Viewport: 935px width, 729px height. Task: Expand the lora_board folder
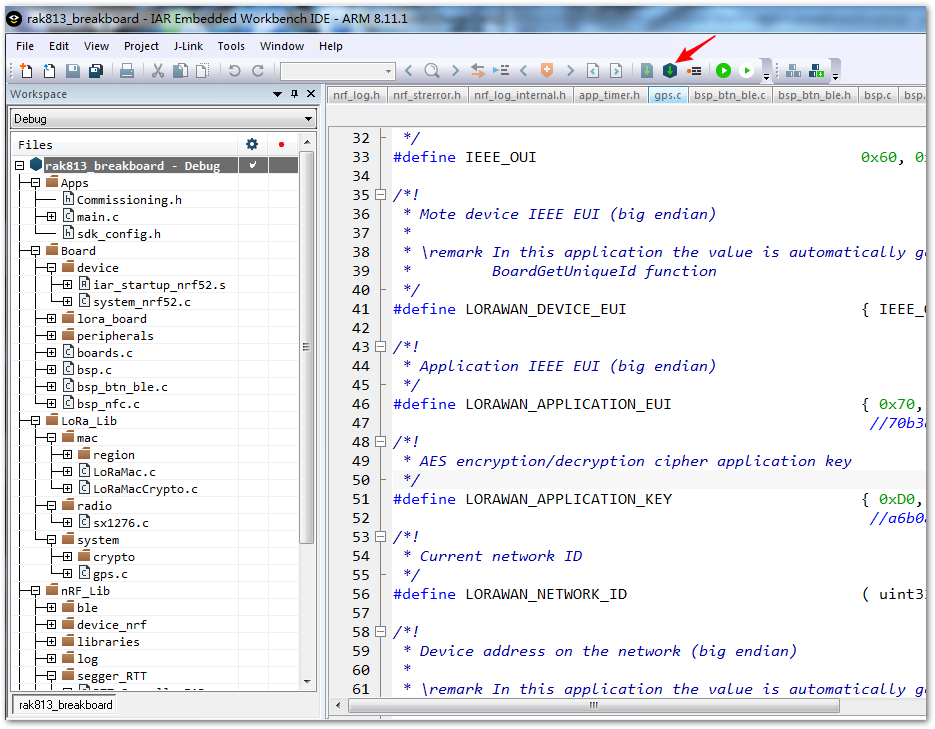pyautogui.click(x=51, y=318)
